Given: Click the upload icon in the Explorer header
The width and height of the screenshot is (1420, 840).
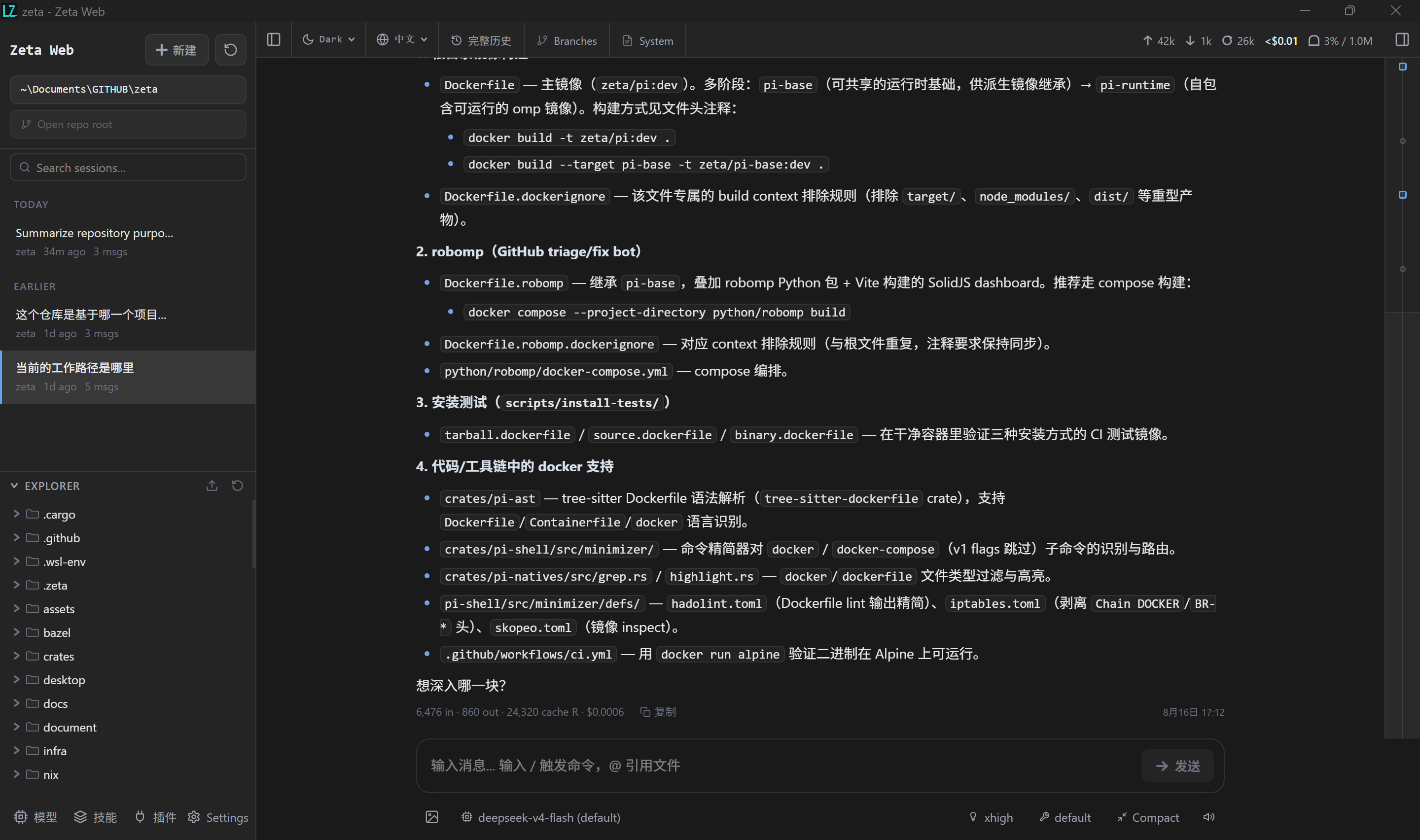Looking at the screenshot, I should (x=212, y=486).
